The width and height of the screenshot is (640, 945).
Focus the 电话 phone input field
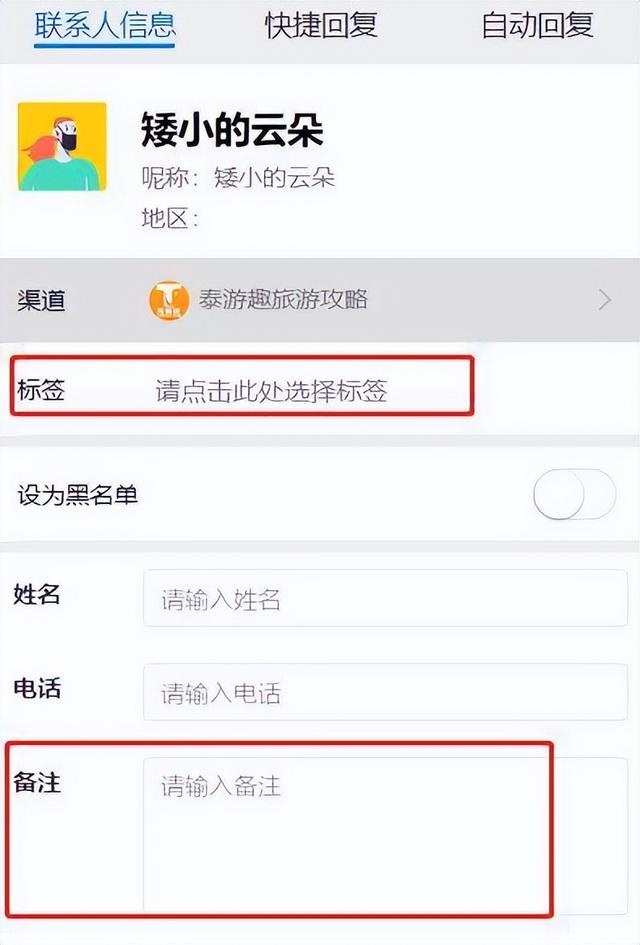[385, 692]
